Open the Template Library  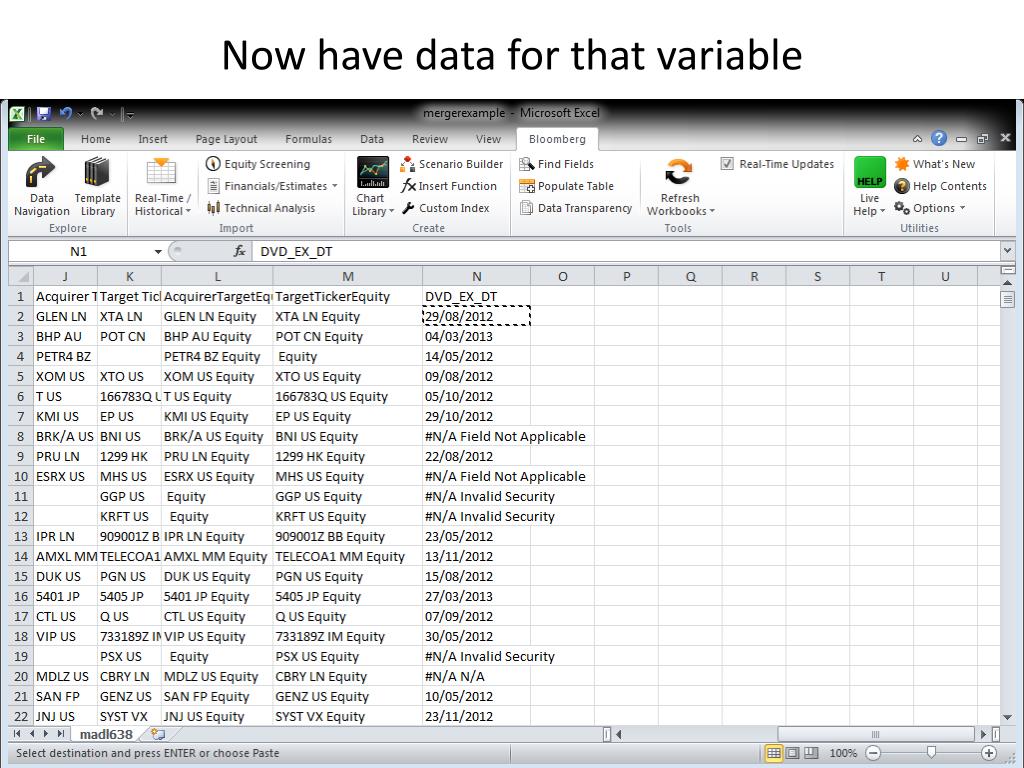97,187
